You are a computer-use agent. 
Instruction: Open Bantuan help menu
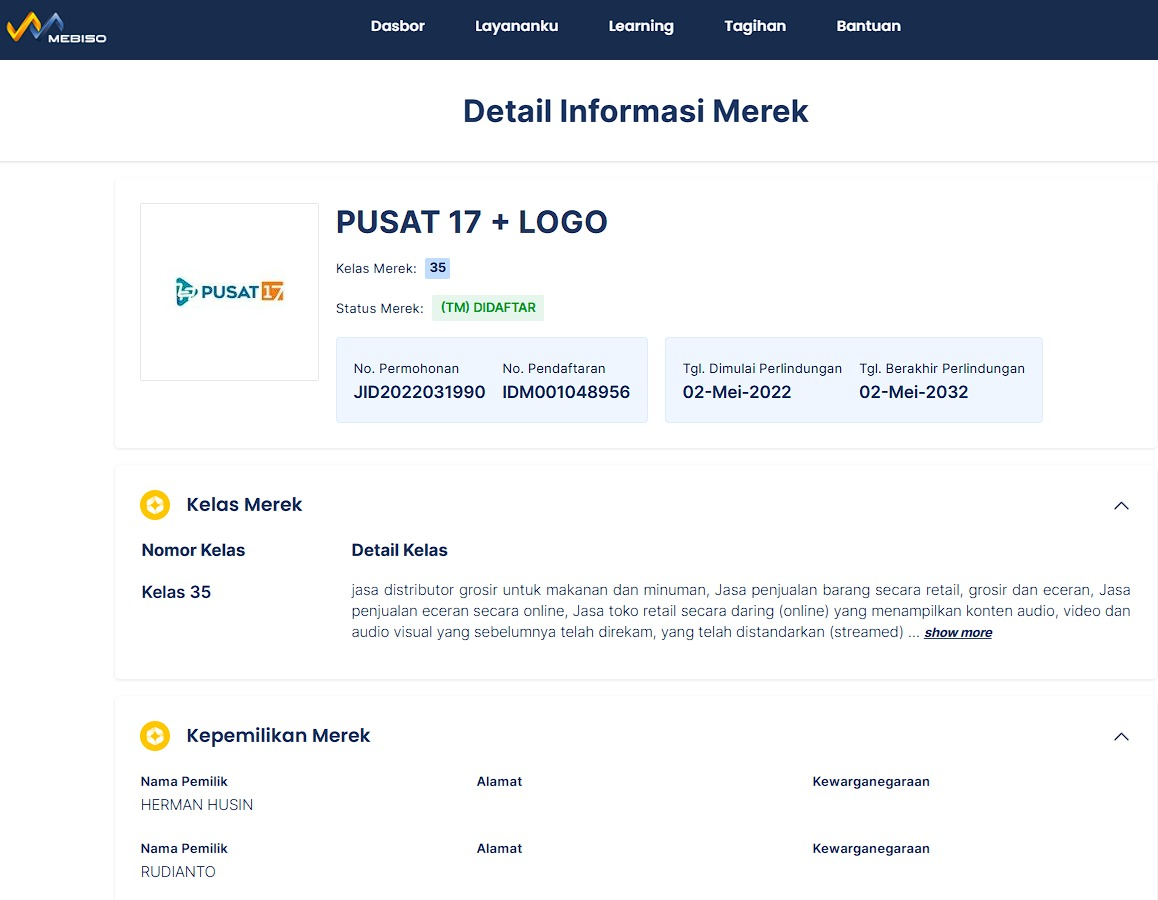(x=868, y=26)
